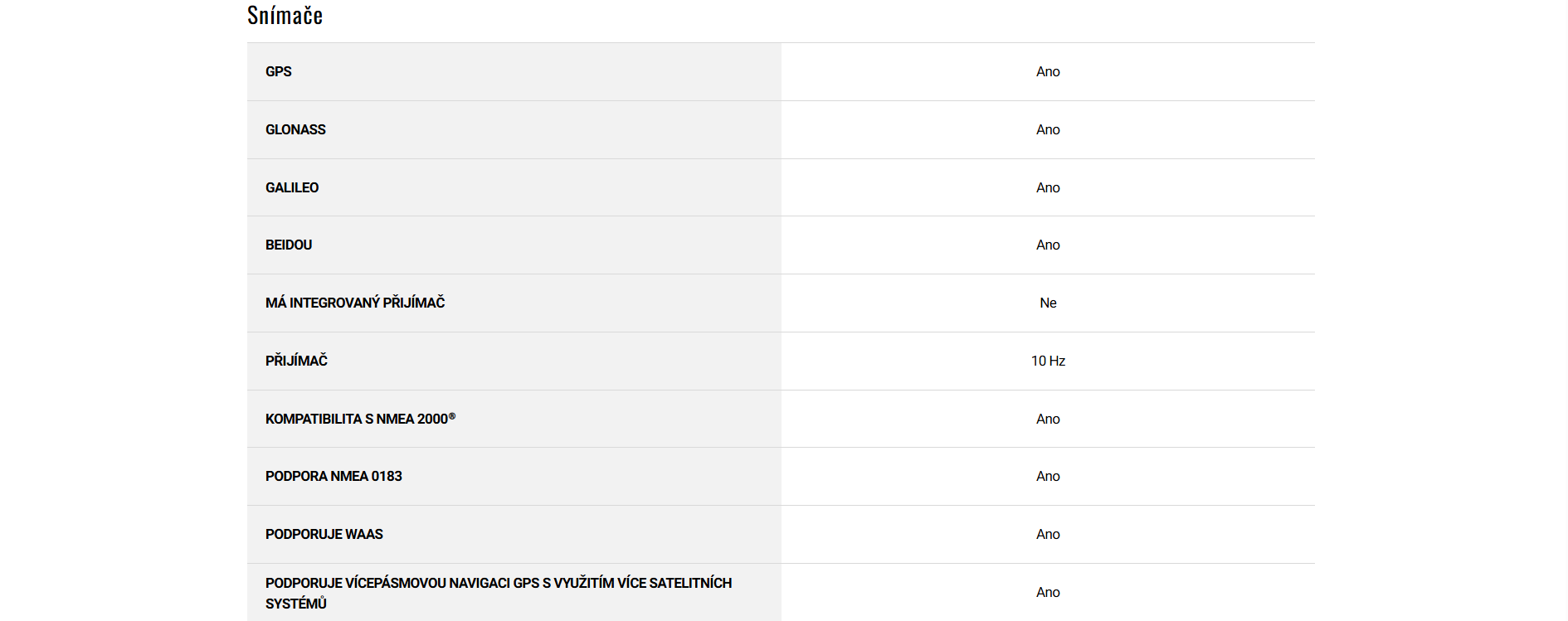
Task: Select the PODPORUJE WAAS row label
Action: [324, 535]
